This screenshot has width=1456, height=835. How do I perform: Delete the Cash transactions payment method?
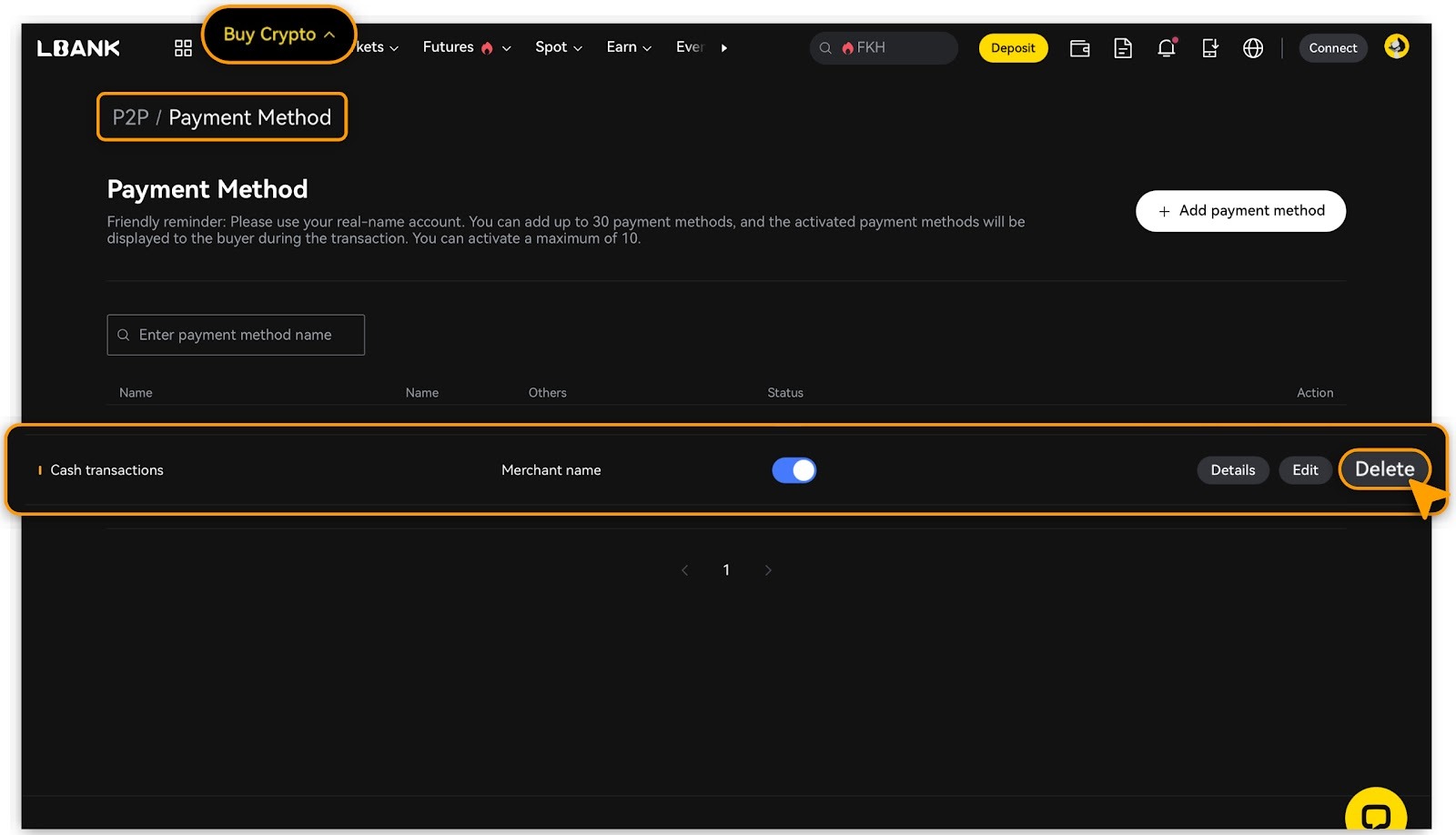[1384, 469]
